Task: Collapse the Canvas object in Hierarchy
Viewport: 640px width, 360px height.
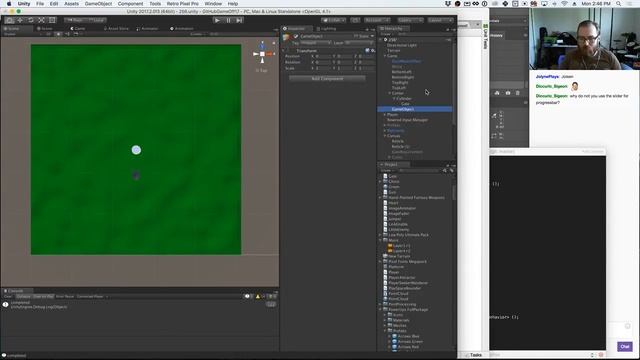Action: [384, 136]
